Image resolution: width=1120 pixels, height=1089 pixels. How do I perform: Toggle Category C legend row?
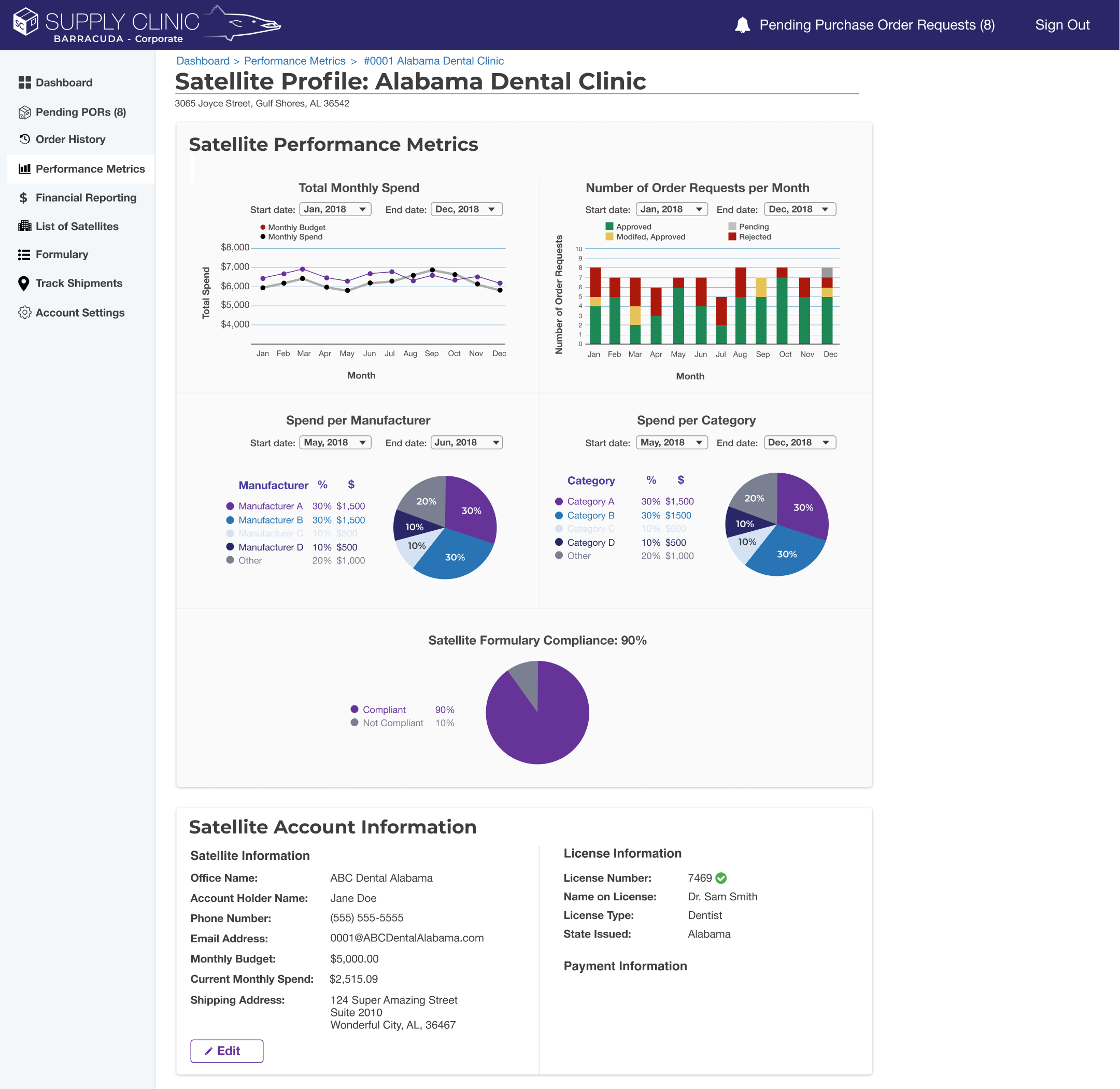pyautogui.click(x=625, y=529)
